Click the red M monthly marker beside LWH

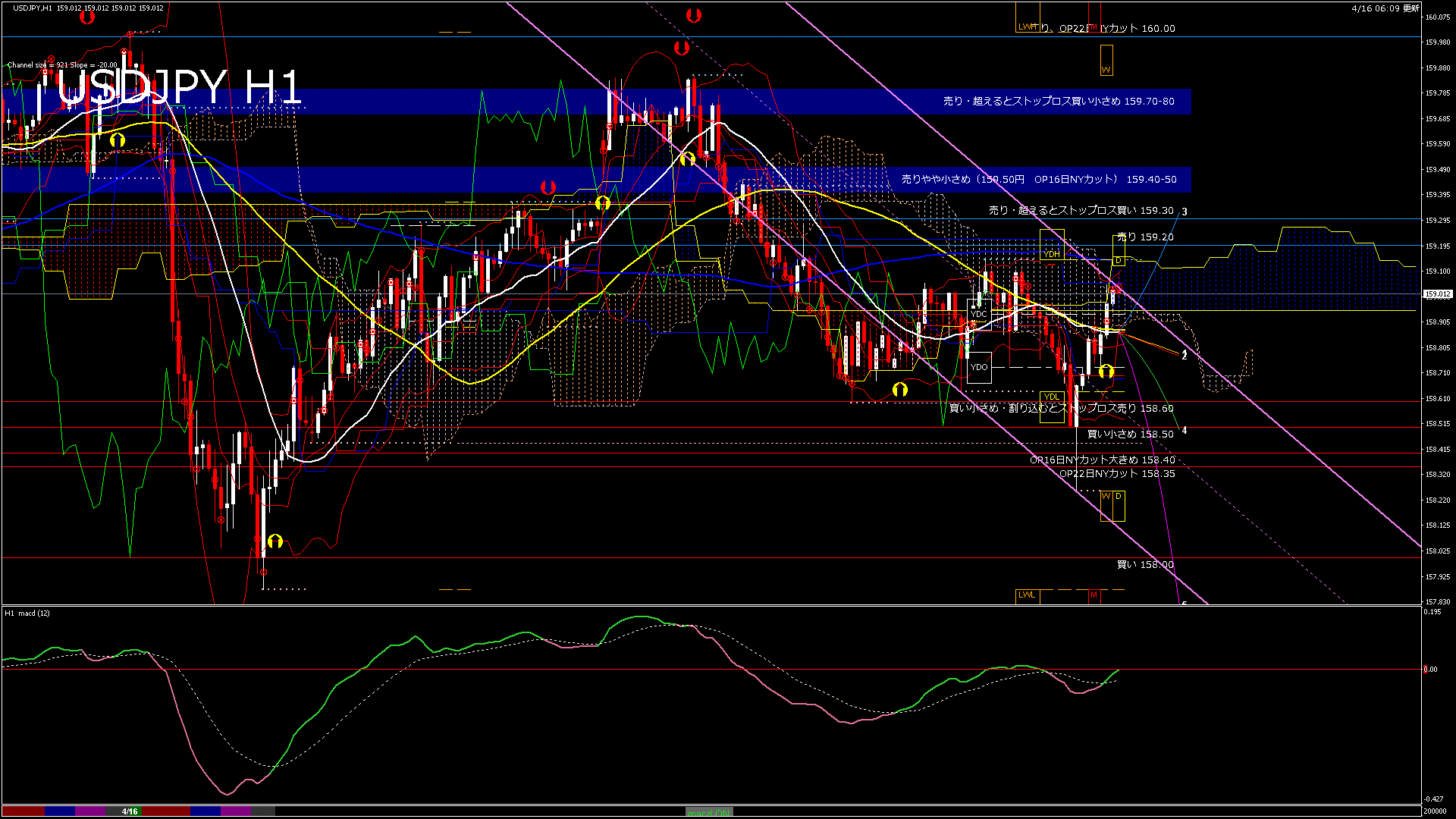(x=1094, y=27)
